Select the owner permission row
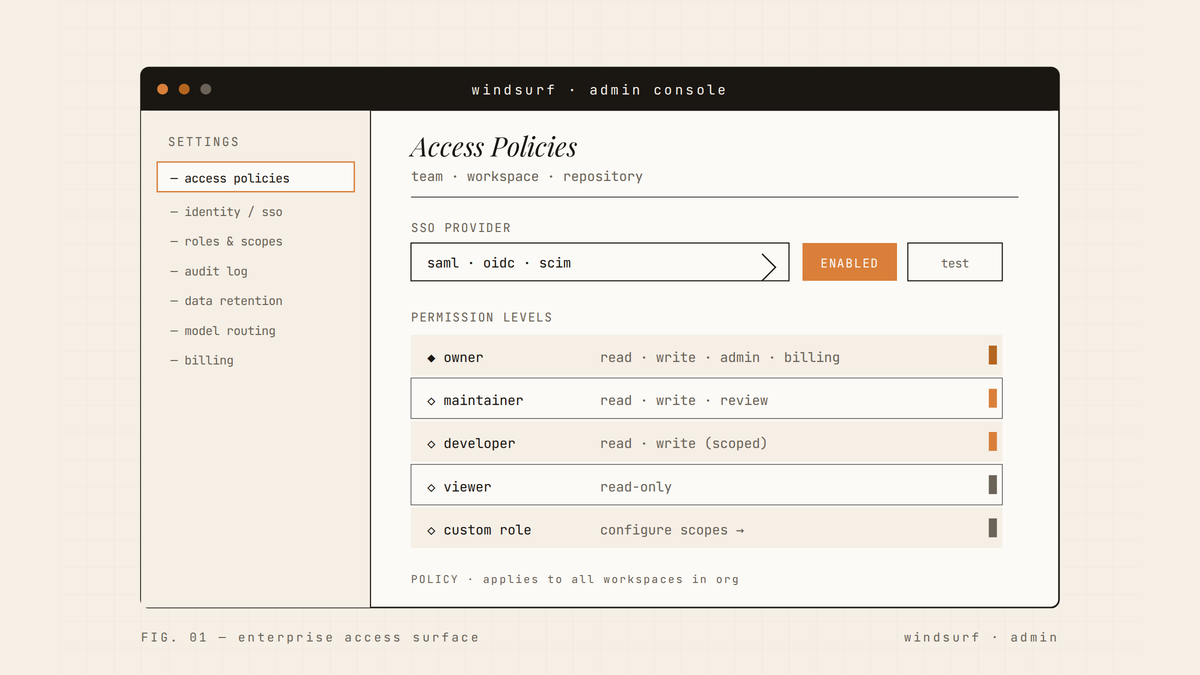The image size is (1200, 675). pos(706,356)
